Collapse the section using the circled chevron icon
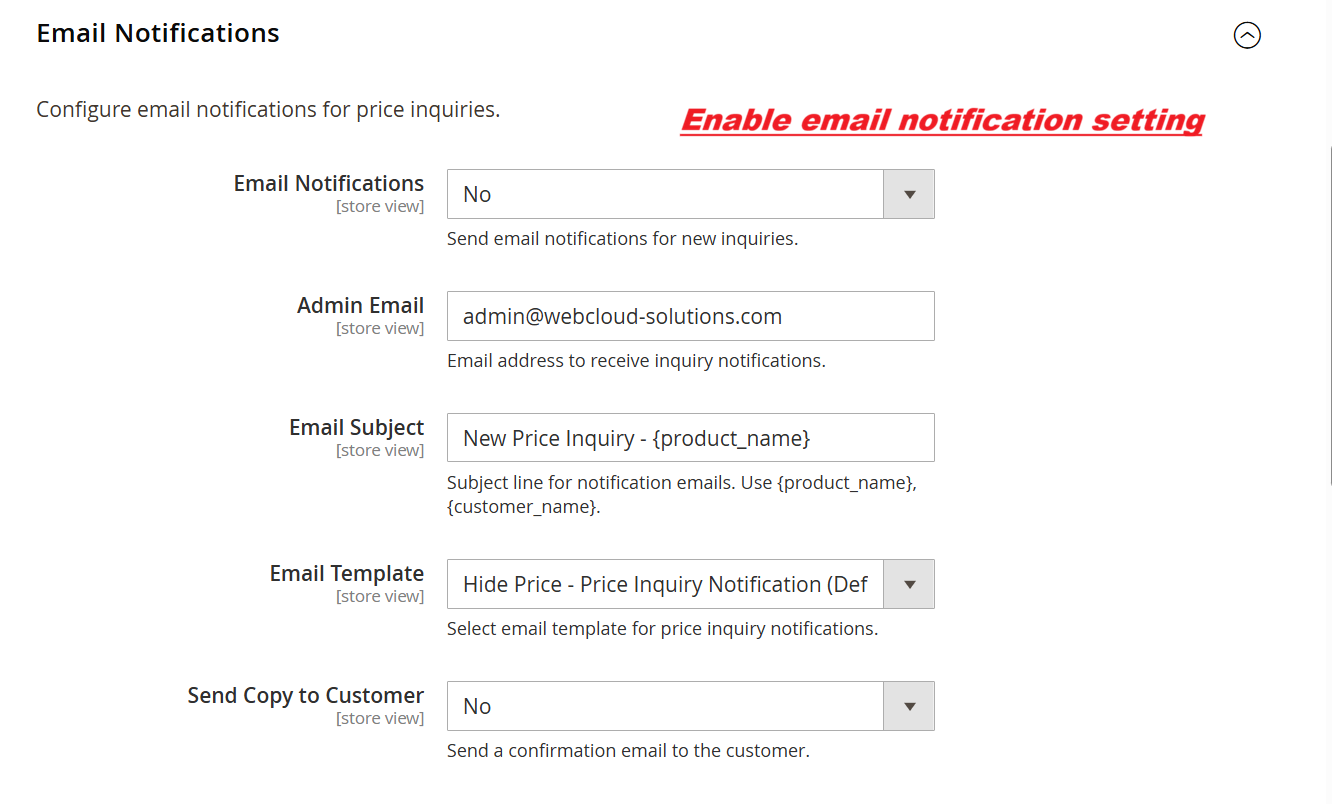The width and height of the screenshot is (1332, 804). coord(1247,36)
